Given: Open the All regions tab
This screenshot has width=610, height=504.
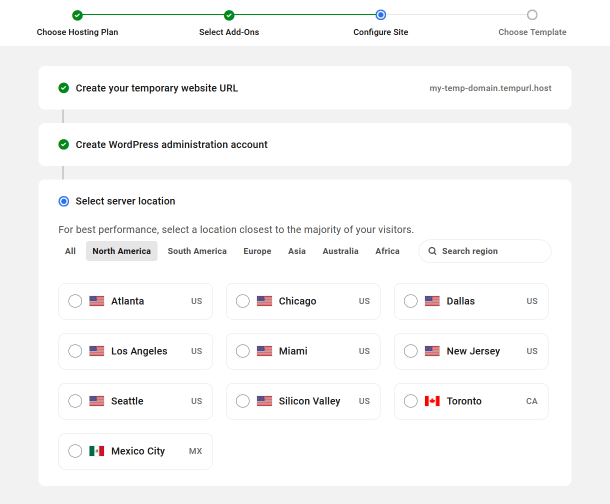Looking at the screenshot, I should (x=70, y=251).
